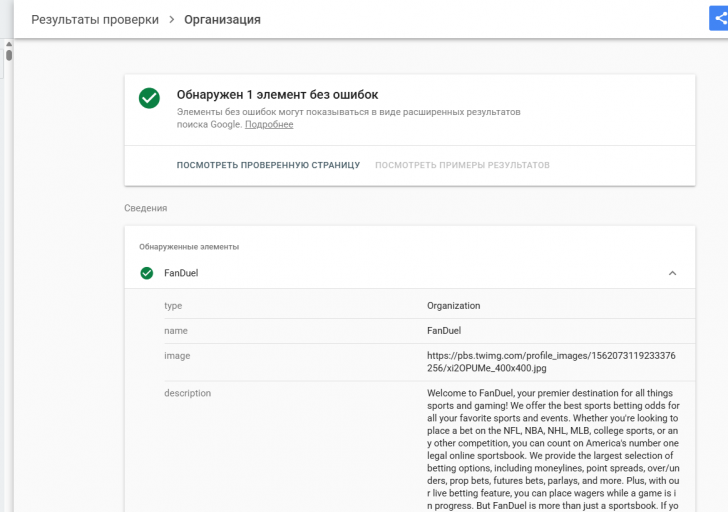Click the left panel scrollbar thumb
Image resolution: width=728 pixels, height=512 pixels.
[x=9, y=56]
